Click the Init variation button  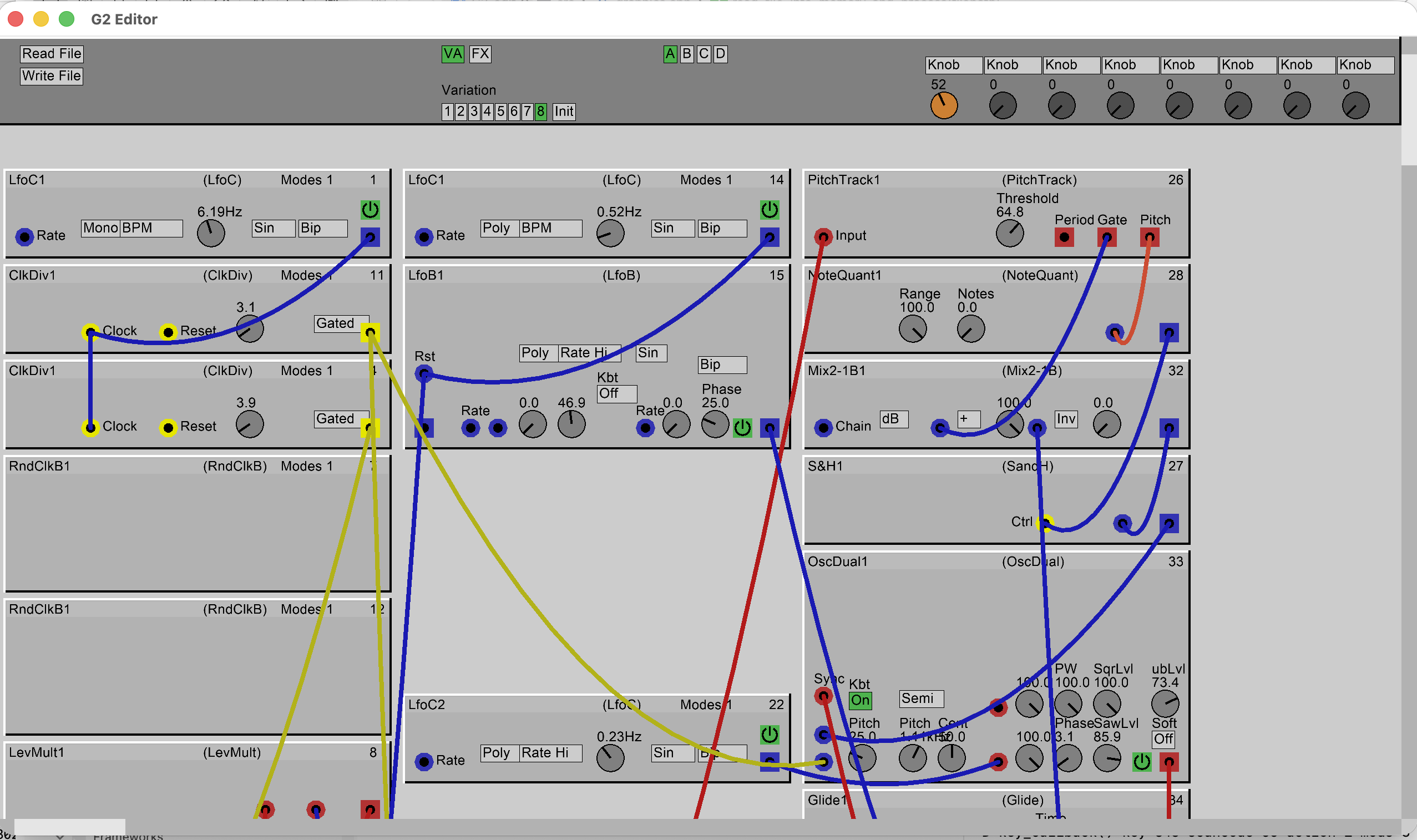click(564, 112)
